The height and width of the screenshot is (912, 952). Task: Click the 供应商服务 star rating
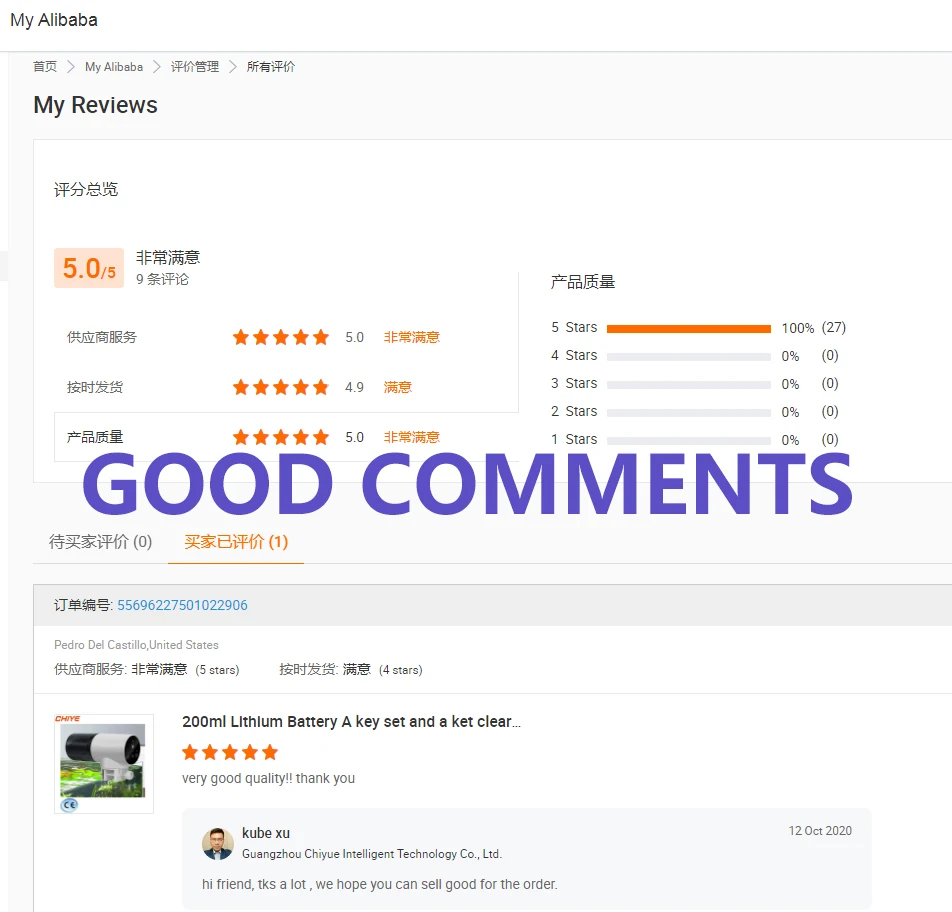pos(281,337)
